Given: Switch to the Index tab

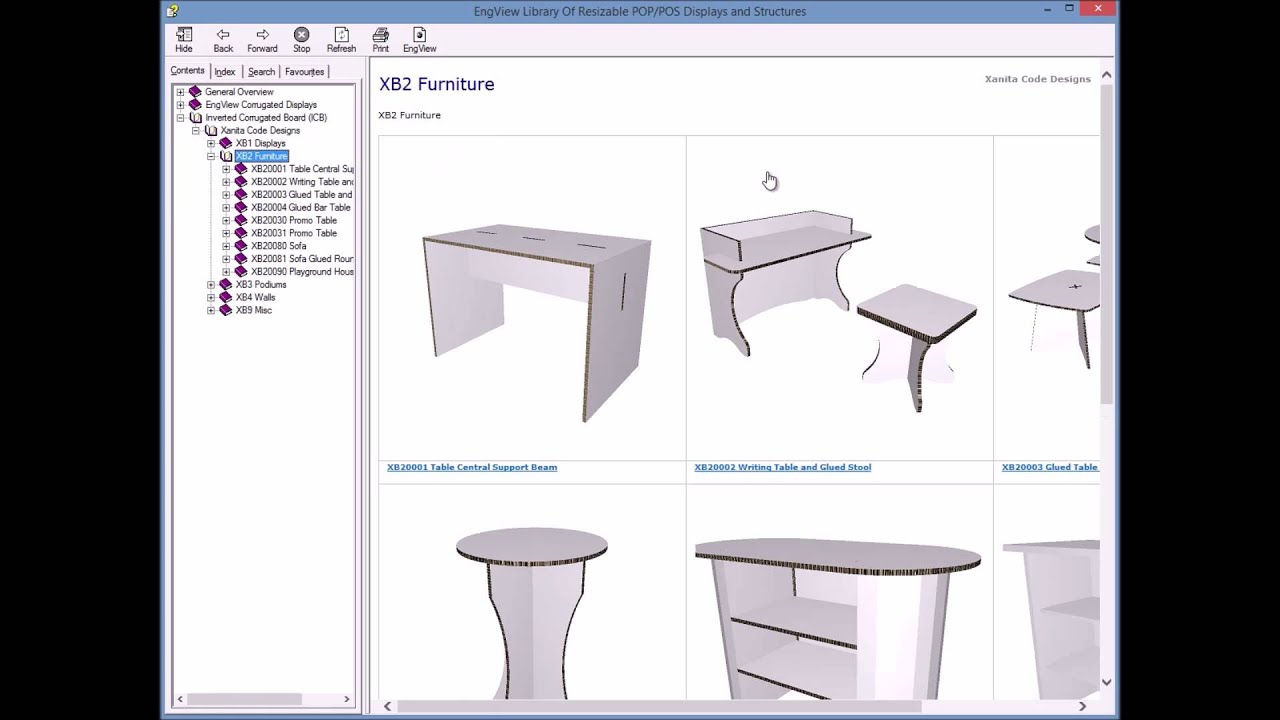Looking at the screenshot, I should pyautogui.click(x=225, y=72).
